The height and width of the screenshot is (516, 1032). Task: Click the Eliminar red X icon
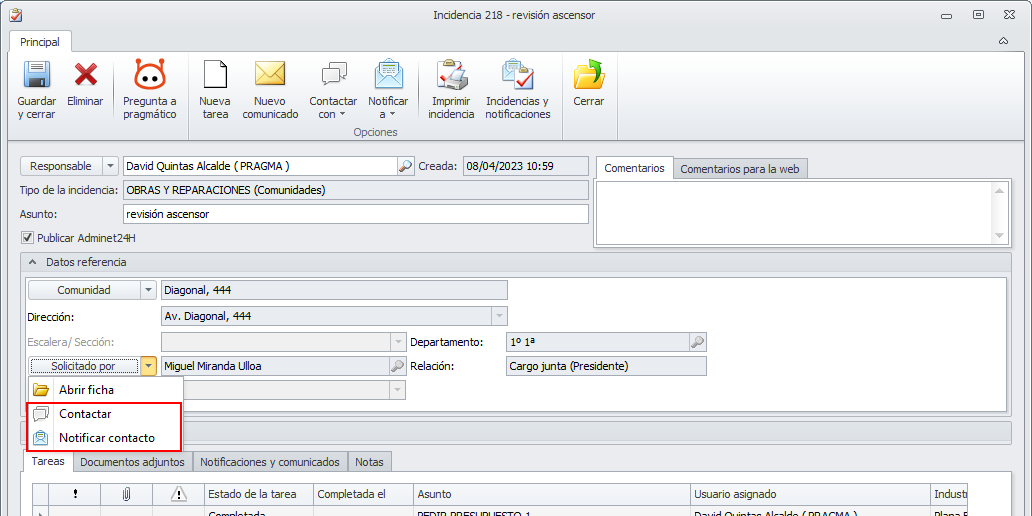(85, 76)
